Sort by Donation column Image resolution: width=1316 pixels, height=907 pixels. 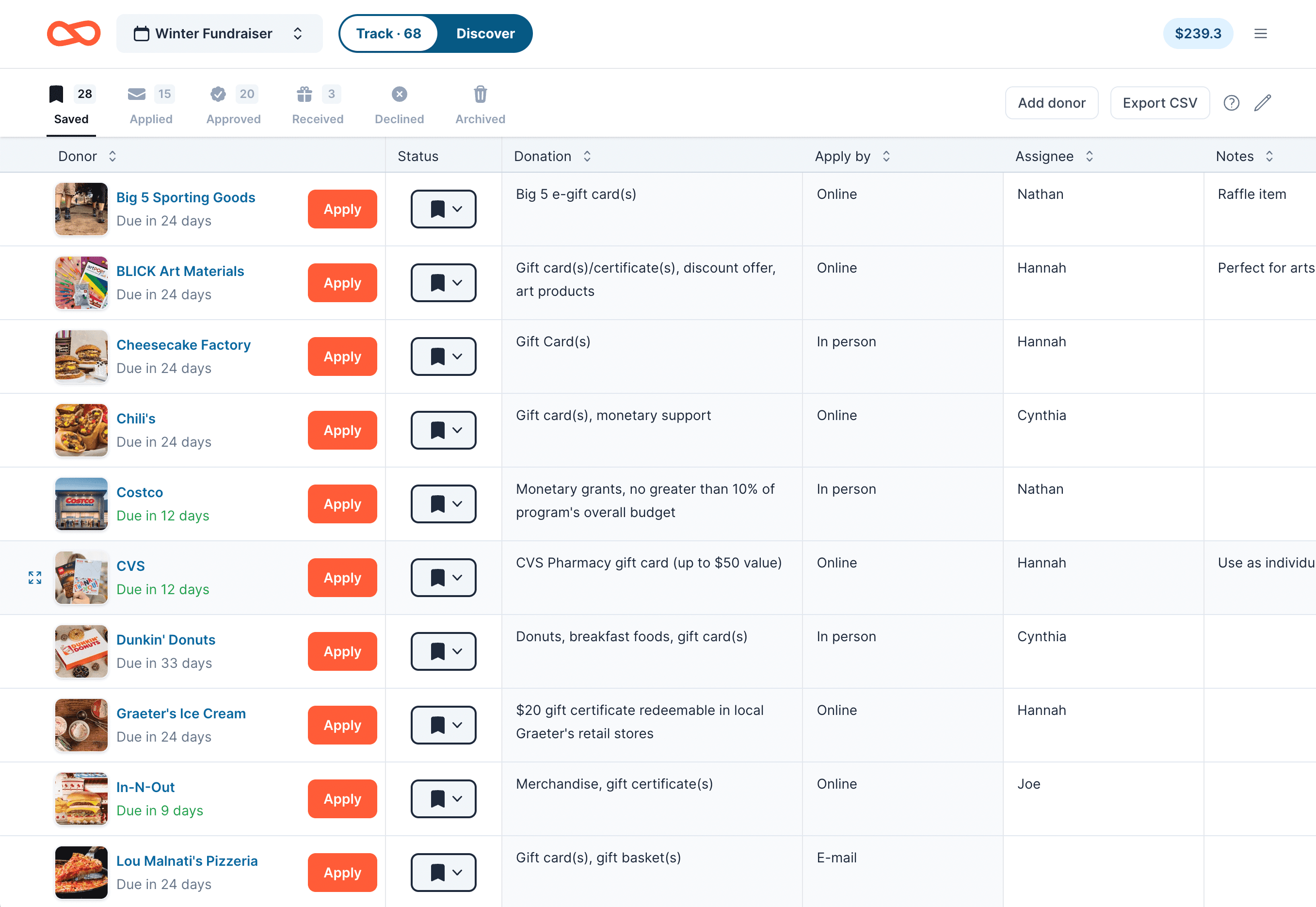point(587,156)
